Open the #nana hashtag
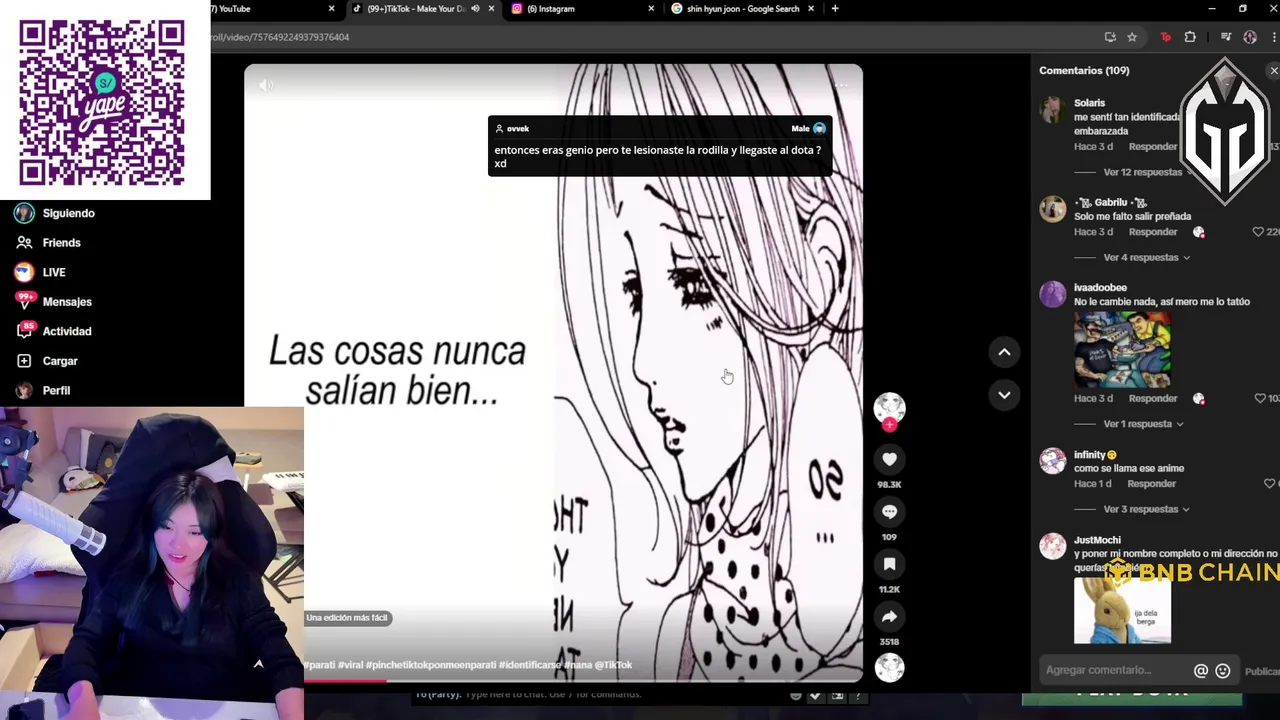 point(578,665)
